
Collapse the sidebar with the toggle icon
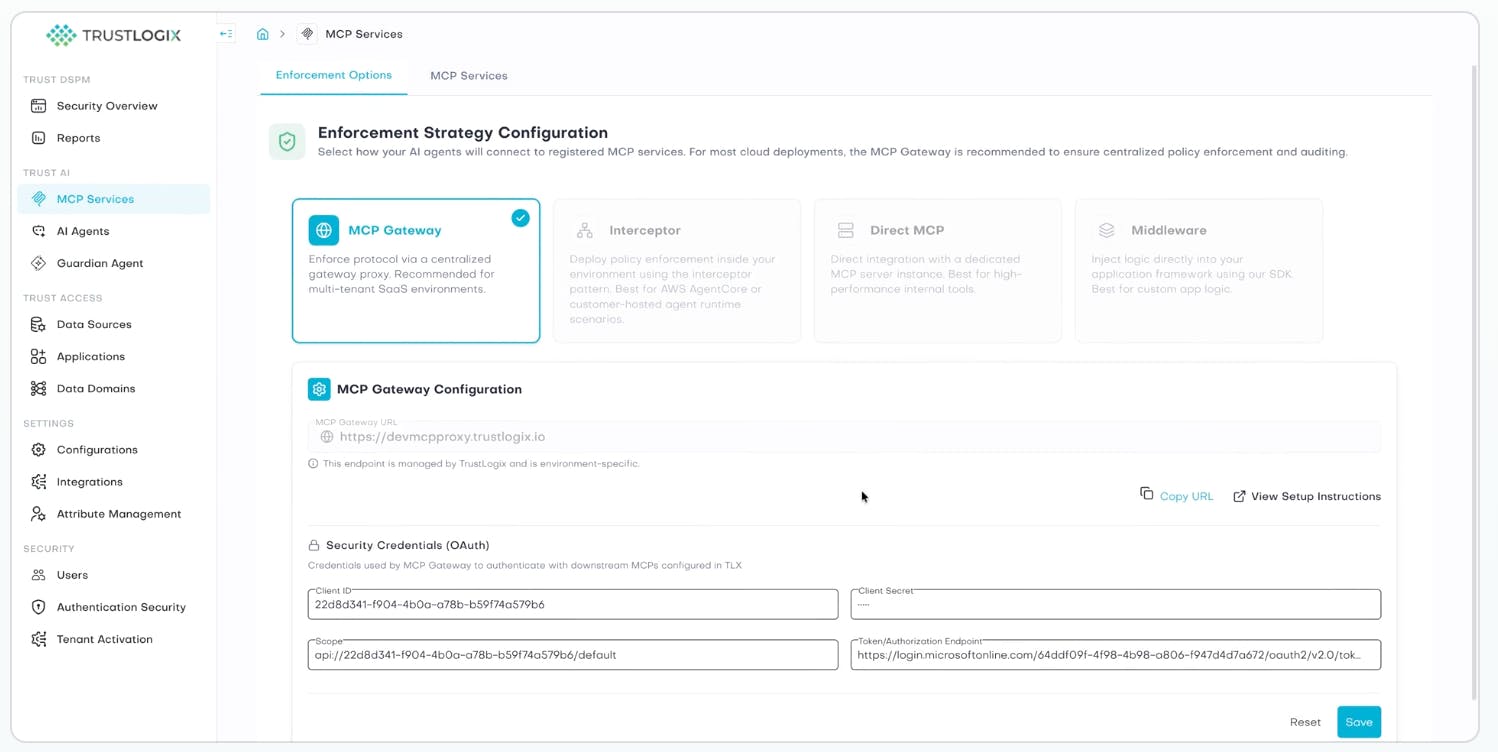[226, 34]
